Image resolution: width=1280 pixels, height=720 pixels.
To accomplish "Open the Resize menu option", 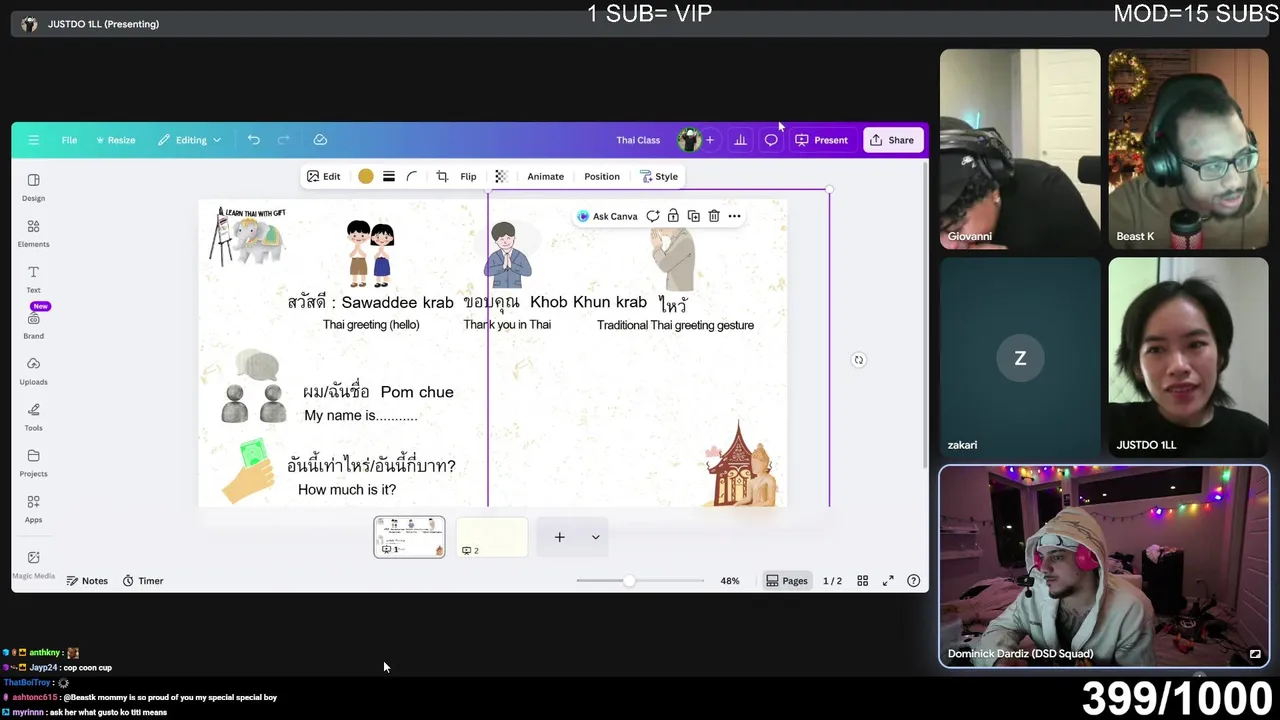I will pos(115,140).
